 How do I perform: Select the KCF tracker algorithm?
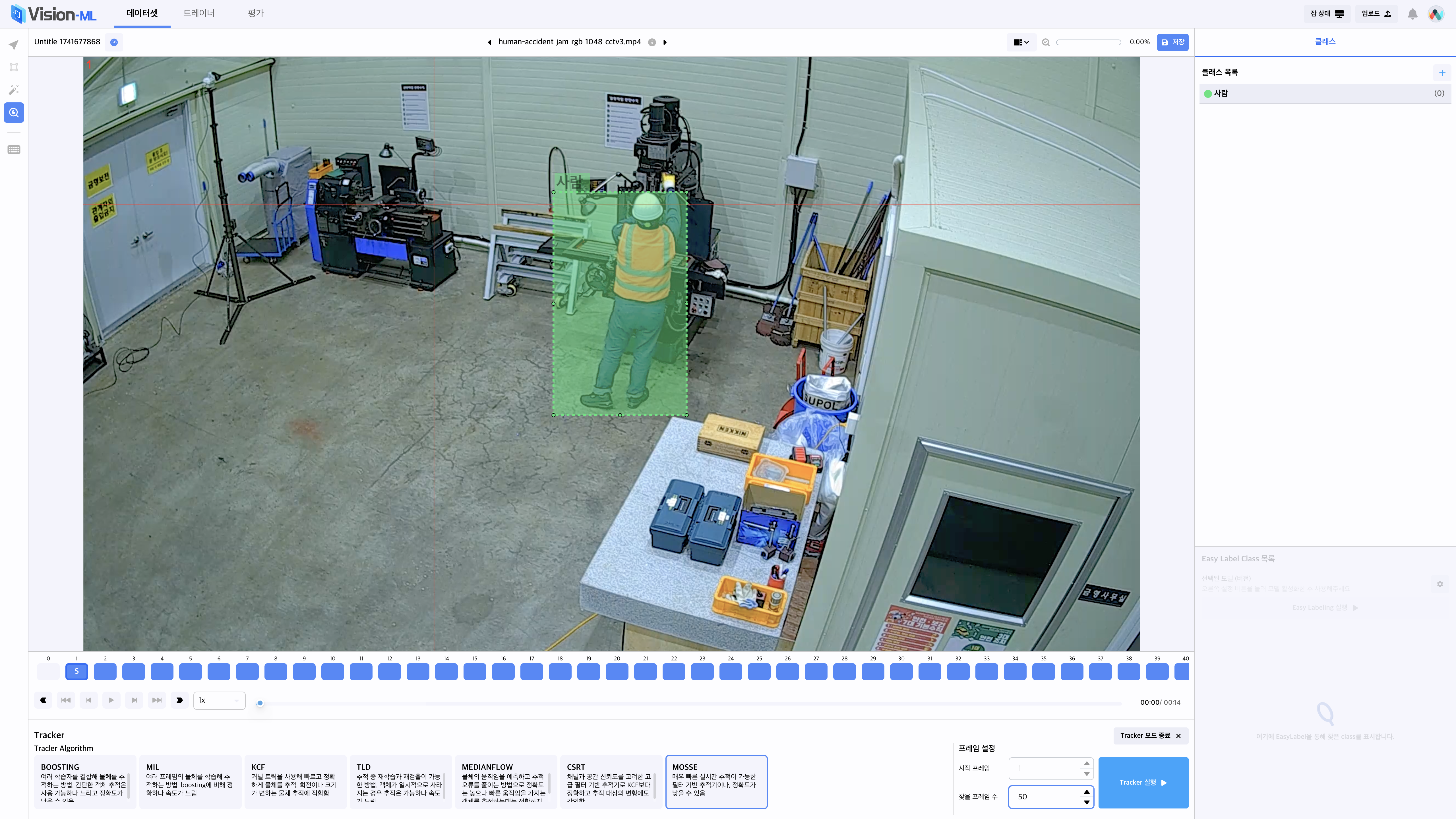[x=295, y=782]
